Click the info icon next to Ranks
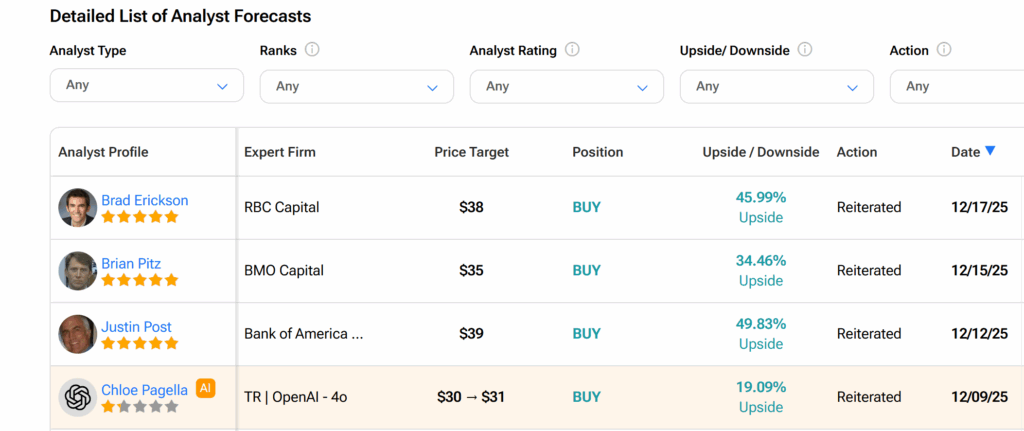1024x431 pixels. pos(312,50)
